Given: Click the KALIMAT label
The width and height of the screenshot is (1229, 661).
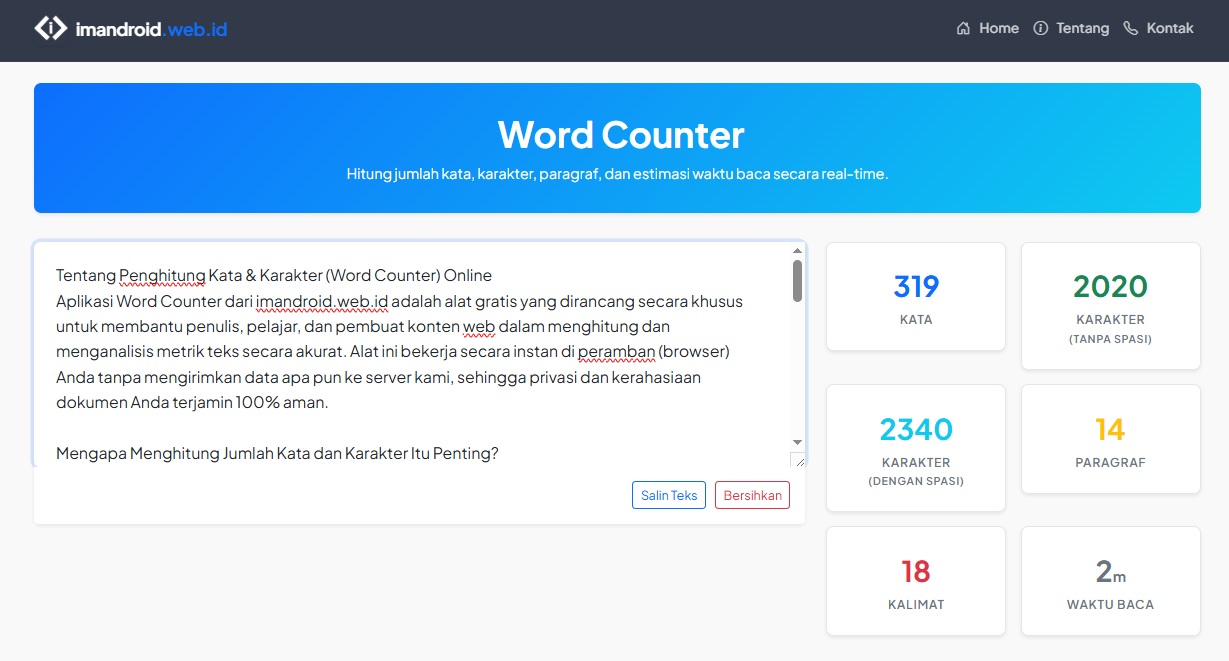Looking at the screenshot, I should (x=916, y=605).
